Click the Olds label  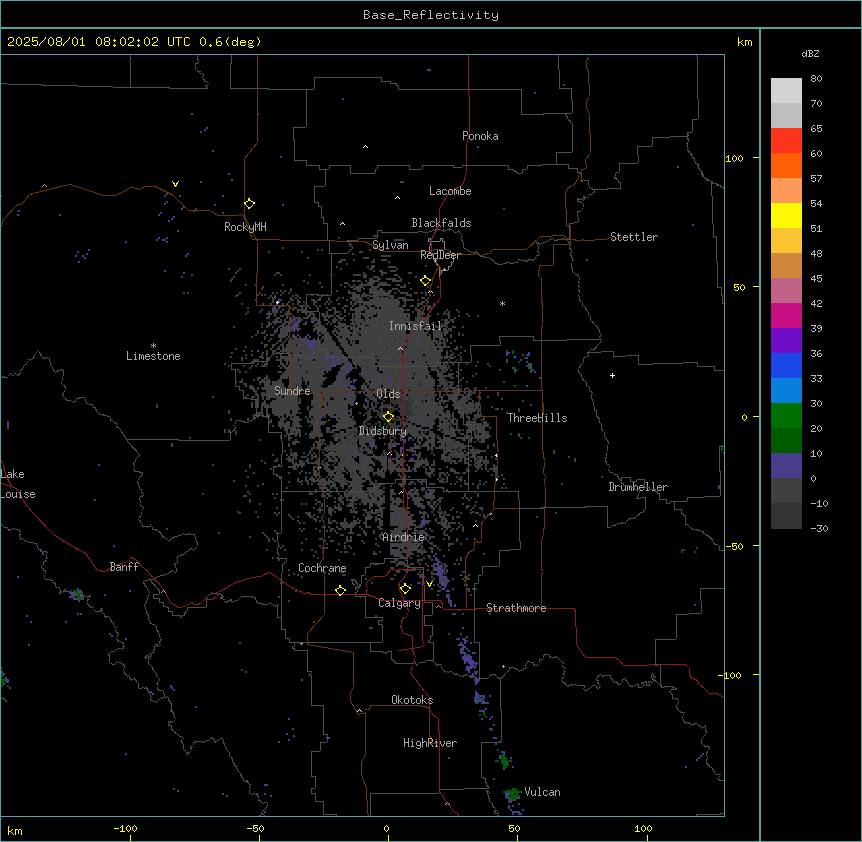pyautogui.click(x=388, y=394)
